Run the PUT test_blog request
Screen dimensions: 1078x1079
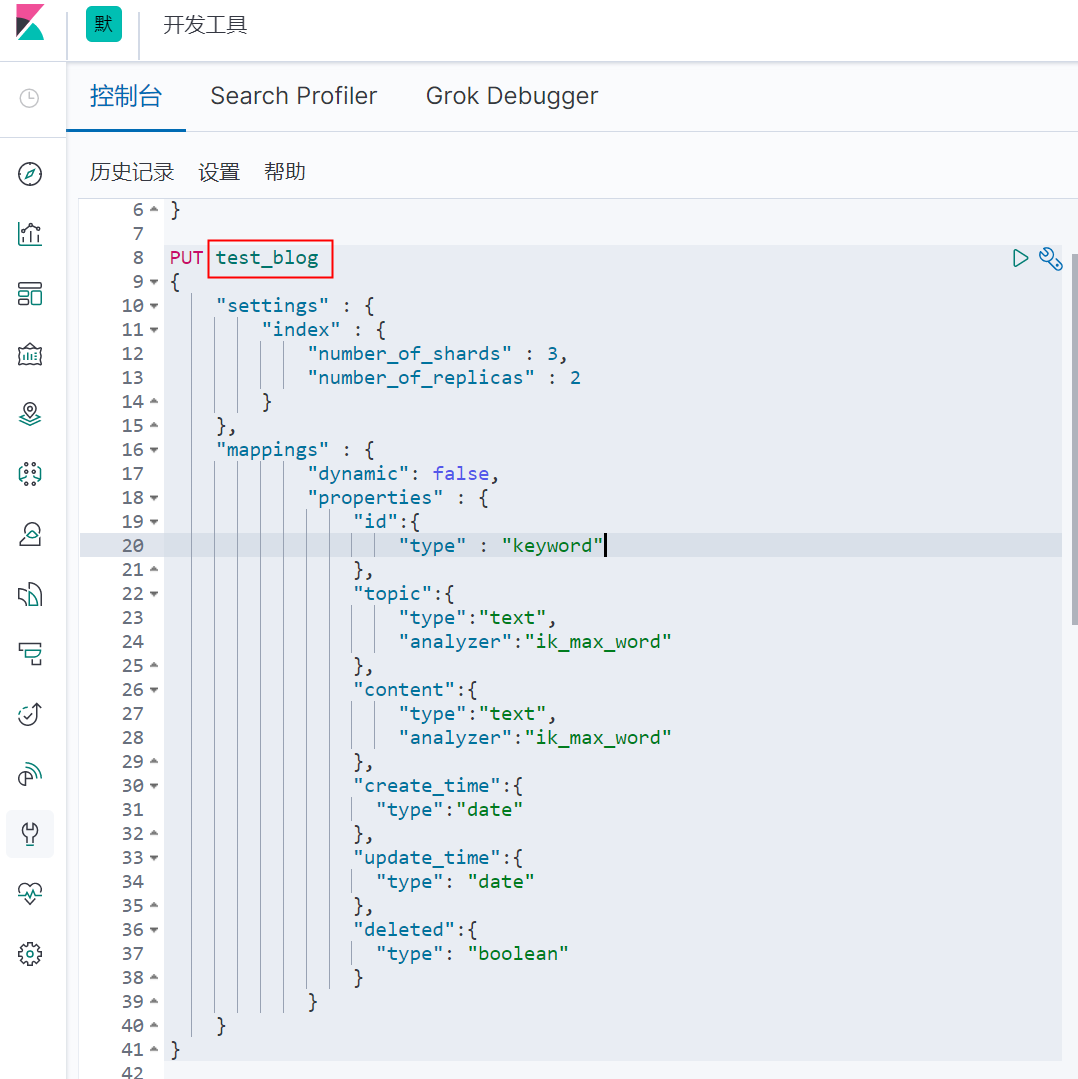tap(1020, 258)
